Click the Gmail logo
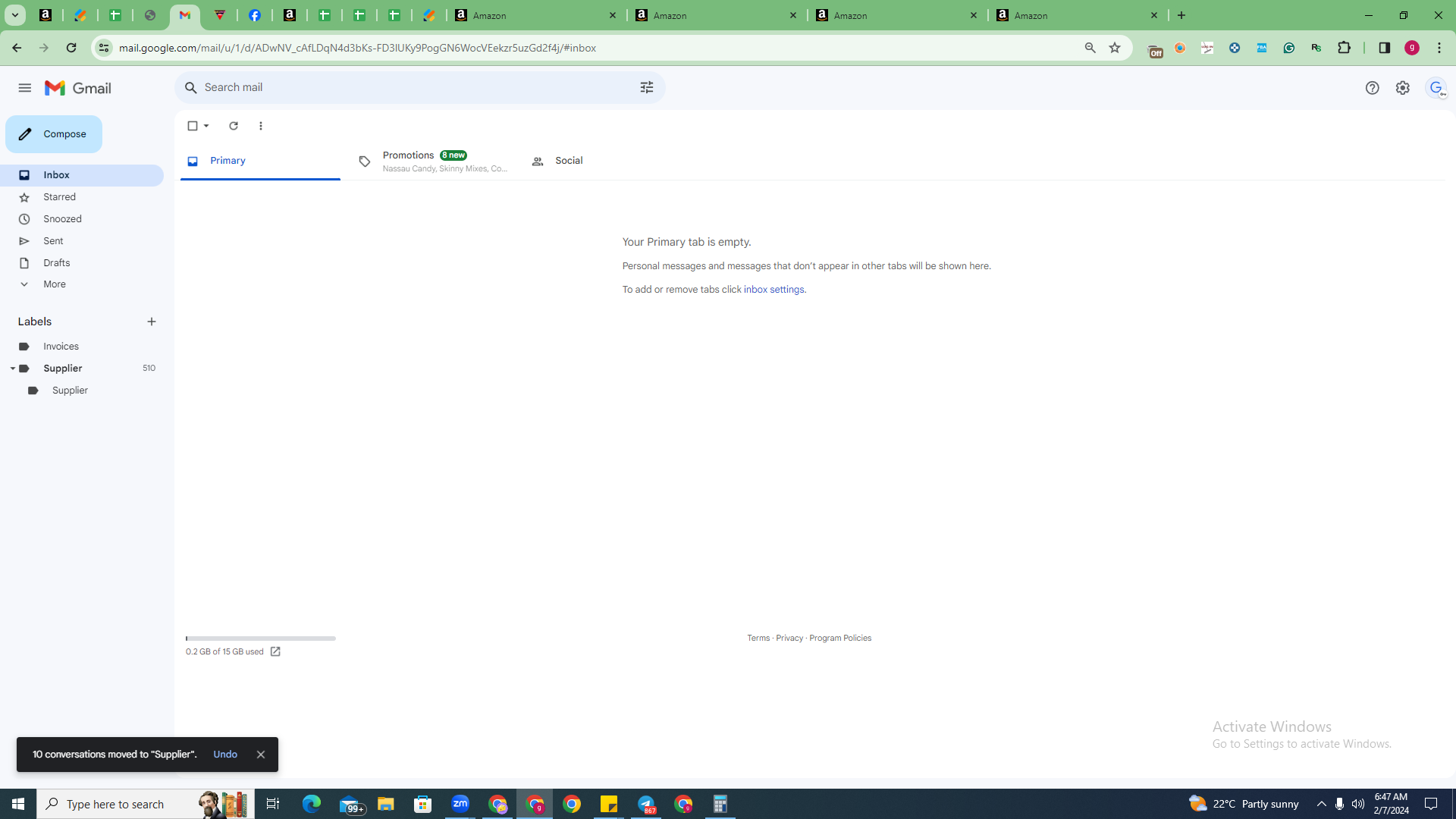The image size is (1456, 819). click(x=78, y=88)
